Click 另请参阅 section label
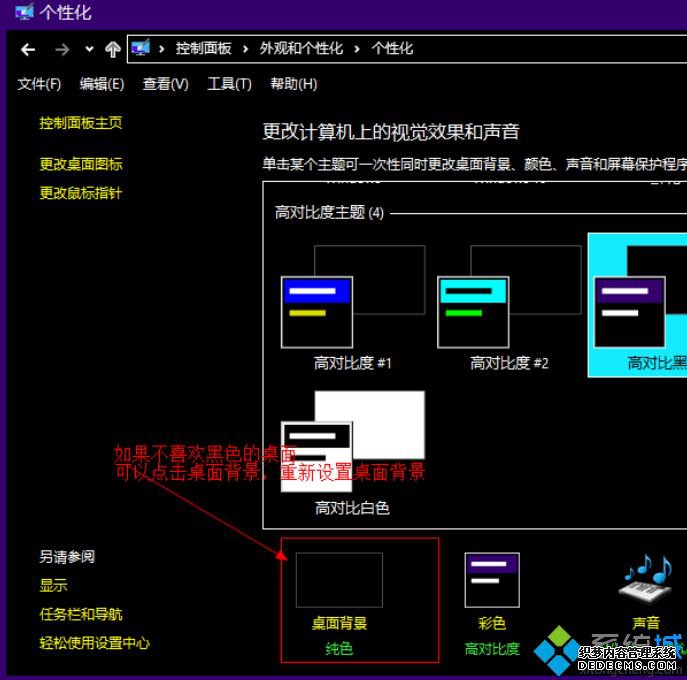687x680 pixels. pos(67,557)
